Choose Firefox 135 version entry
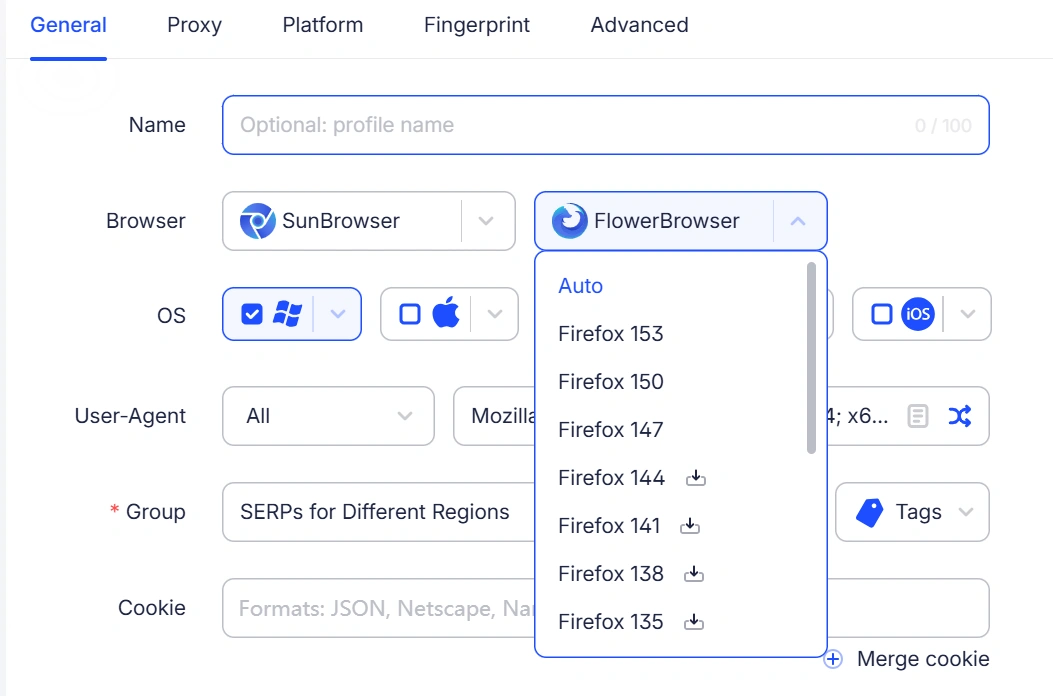The height and width of the screenshot is (696, 1053). [x=610, y=622]
